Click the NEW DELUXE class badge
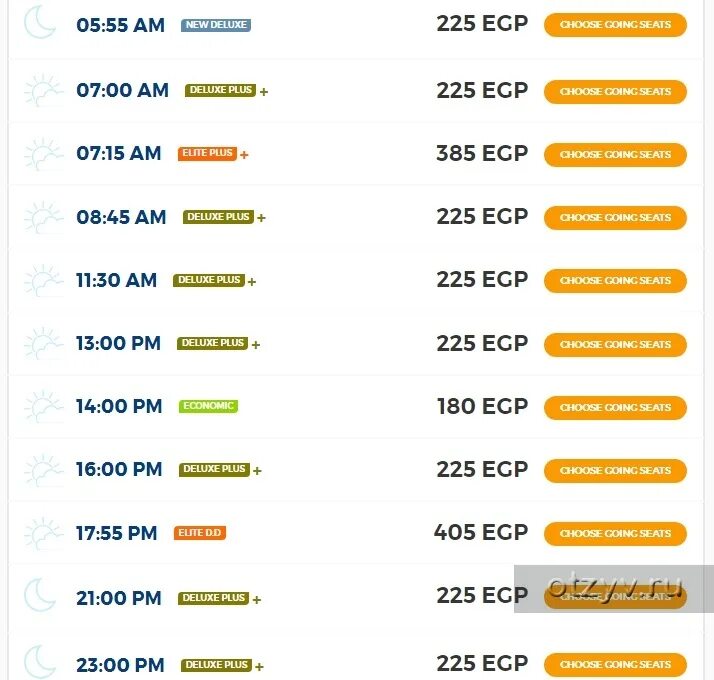The width and height of the screenshot is (714, 680). tap(216, 25)
